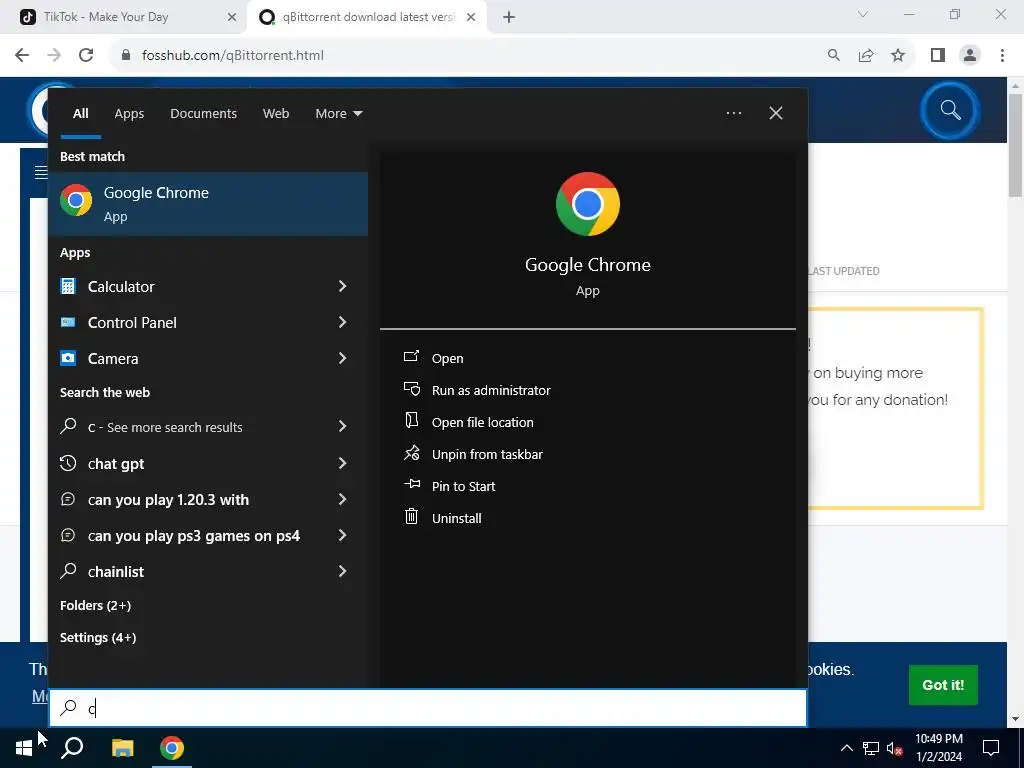Expand 'chat gpt' suggestion chevron
Image resolution: width=1024 pixels, height=768 pixels.
click(x=342, y=463)
